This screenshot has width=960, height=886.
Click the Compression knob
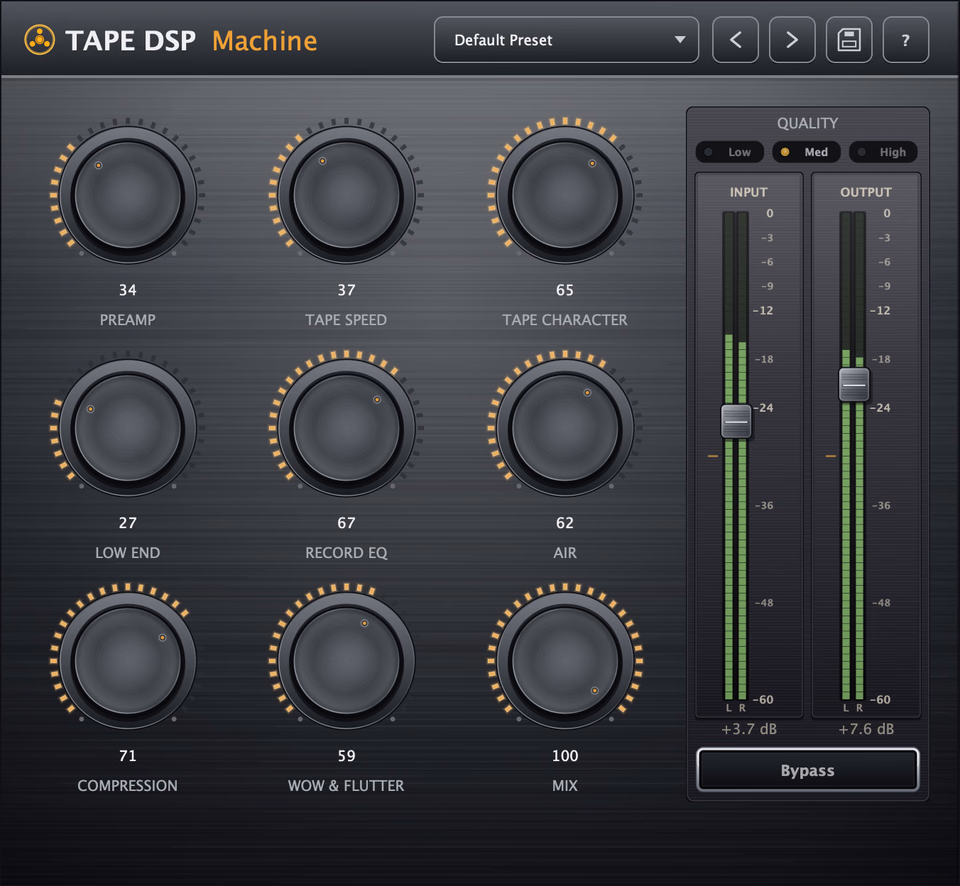pos(128,661)
